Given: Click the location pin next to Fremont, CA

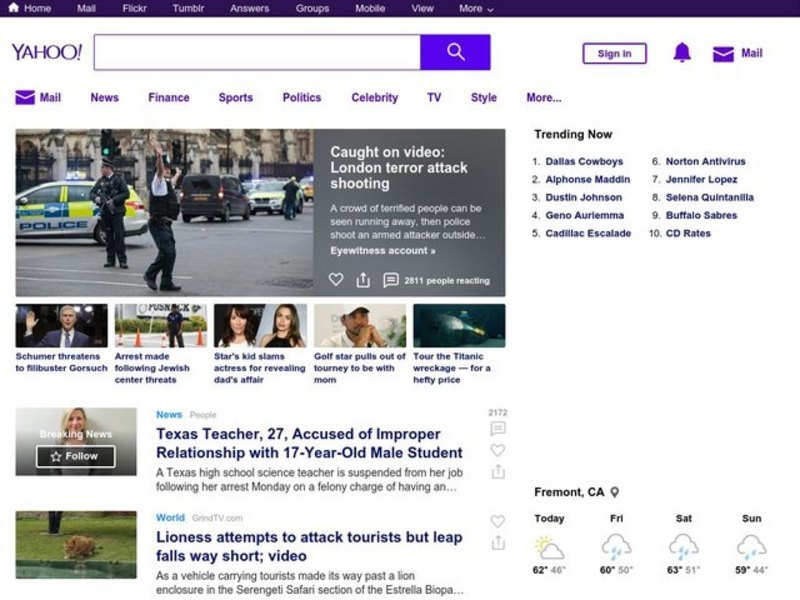Looking at the screenshot, I should (615, 492).
